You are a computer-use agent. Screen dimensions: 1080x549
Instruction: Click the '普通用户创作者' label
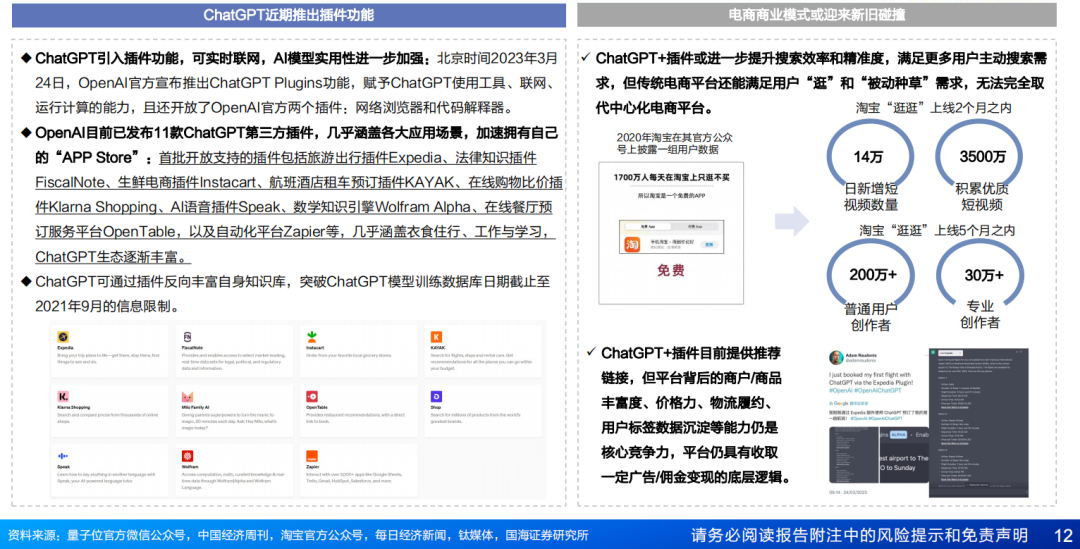click(871, 317)
